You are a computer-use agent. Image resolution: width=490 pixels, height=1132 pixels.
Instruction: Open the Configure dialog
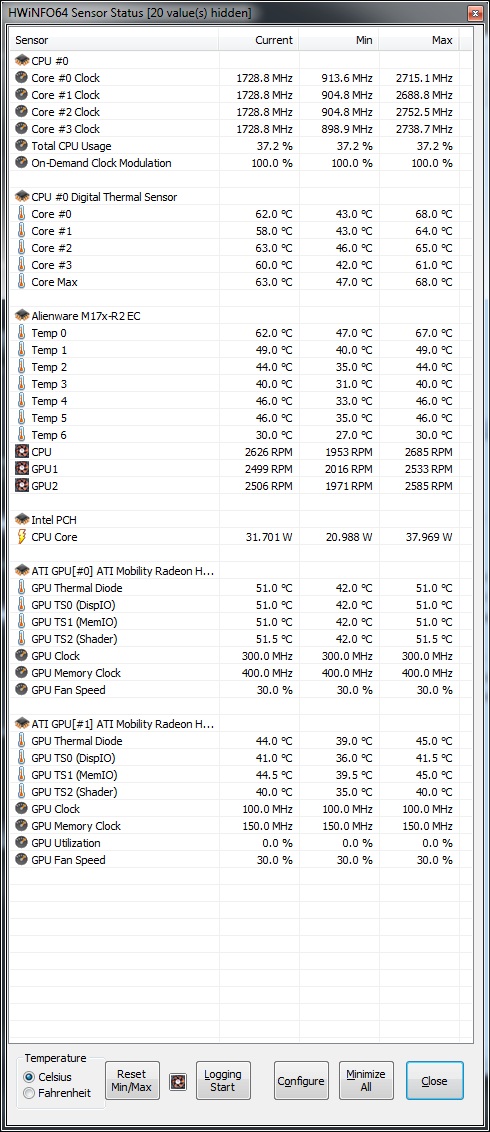[x=301, y=1081]
